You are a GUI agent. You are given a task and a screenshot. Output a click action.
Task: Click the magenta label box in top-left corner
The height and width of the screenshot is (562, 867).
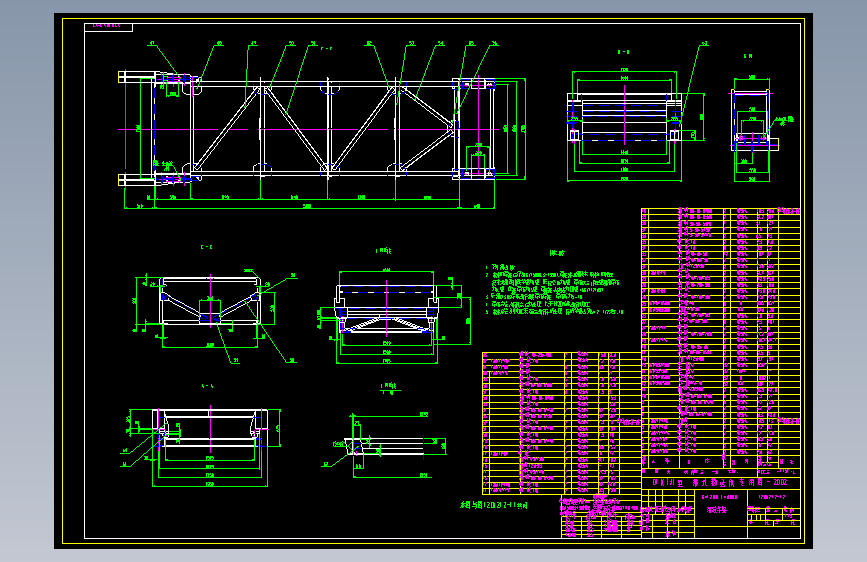(x=108, y=27)
